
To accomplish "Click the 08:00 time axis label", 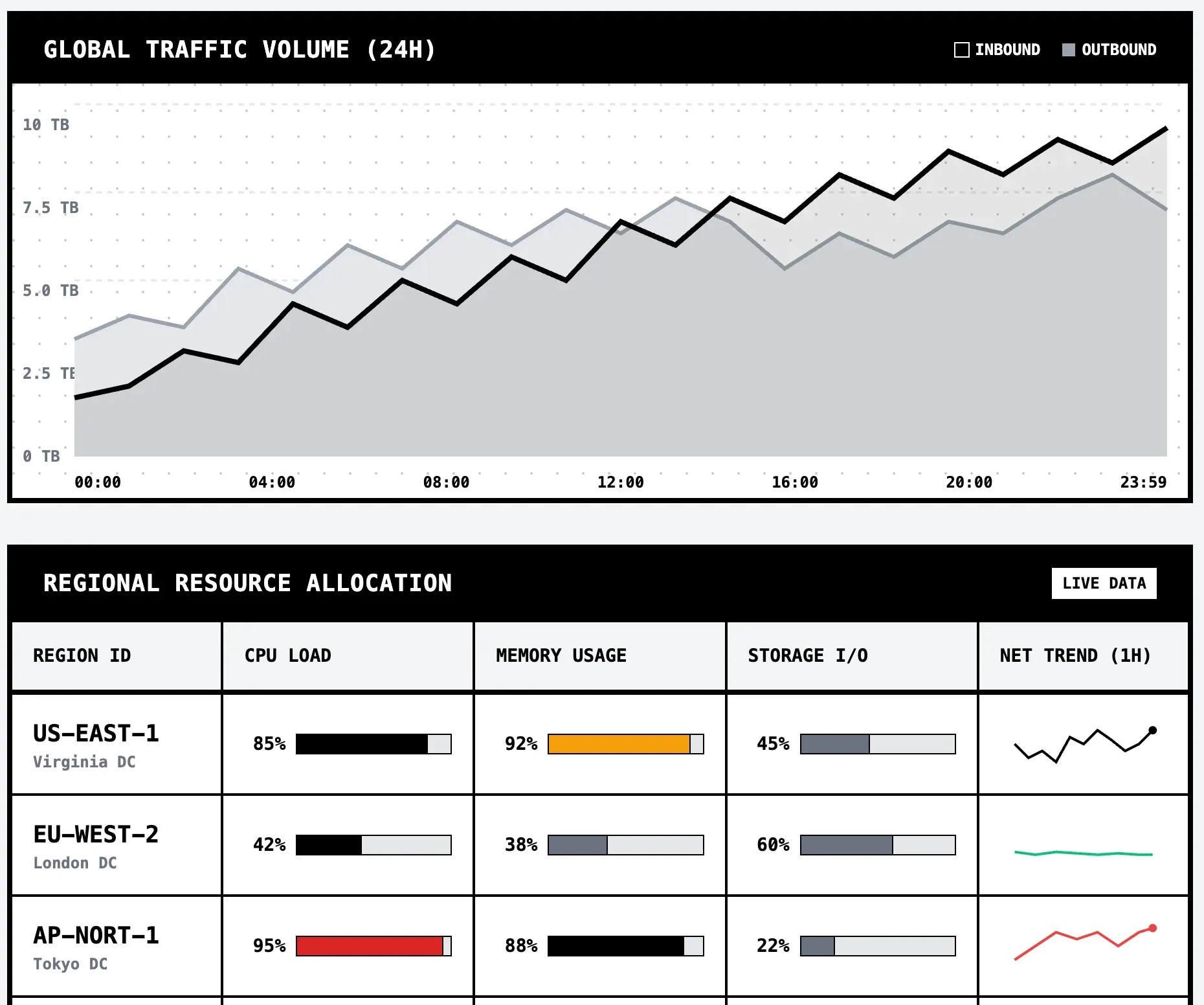I will pyautogui.click(x=446, y=482).
